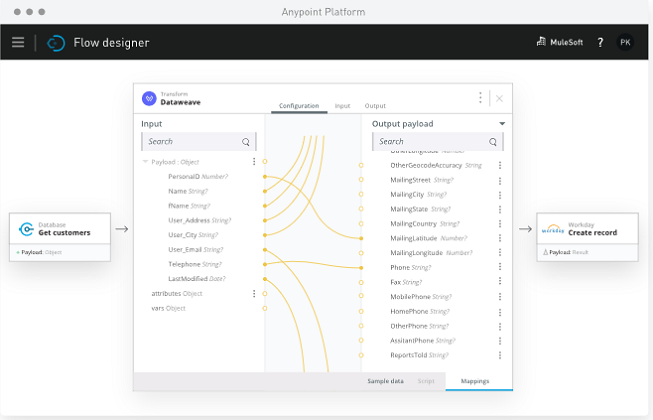Click the Flow designer logo icon
Image resolution: width=653 pixels, height=420 pixels.
coord(56,43)
